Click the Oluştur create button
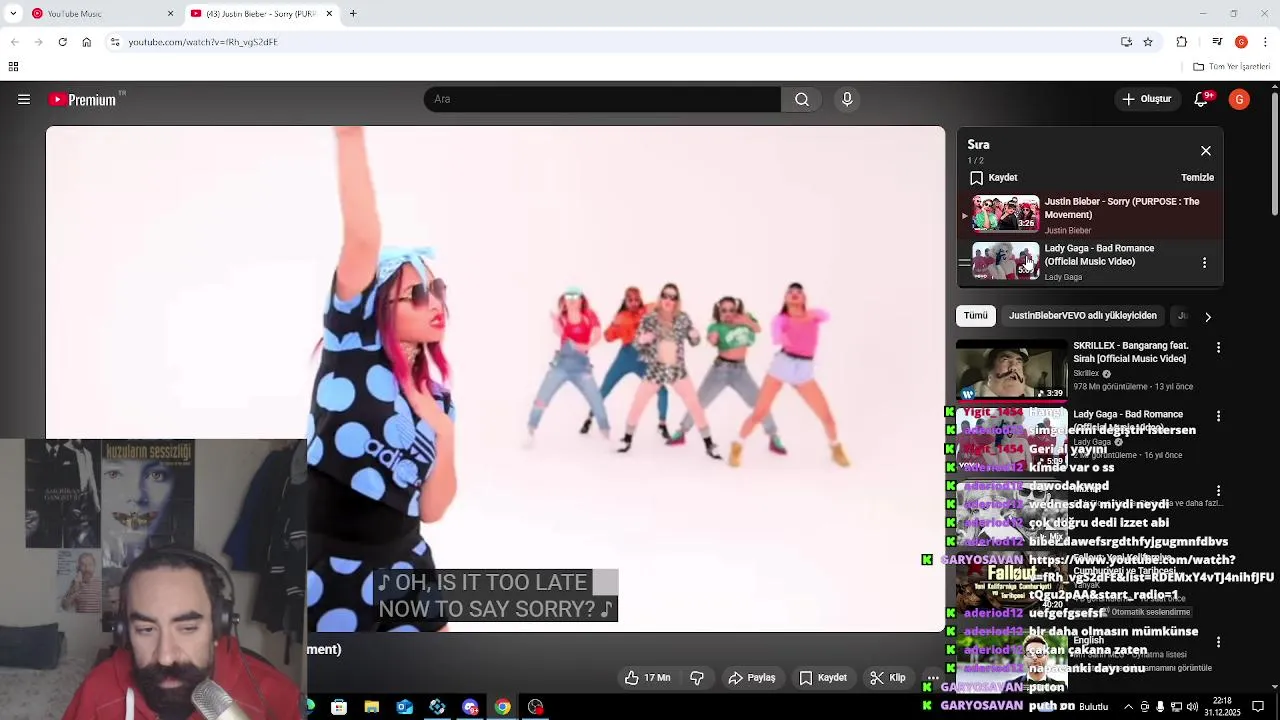 (1146, 99)
